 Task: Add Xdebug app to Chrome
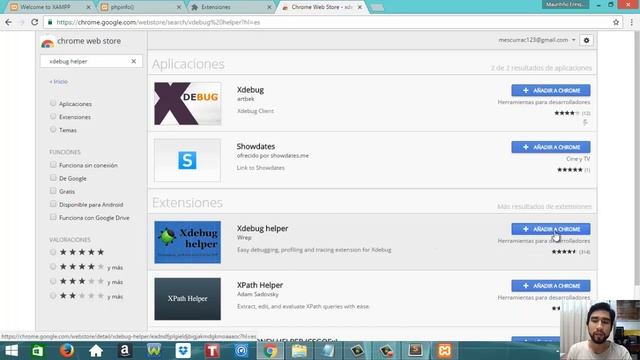[551, 90]
